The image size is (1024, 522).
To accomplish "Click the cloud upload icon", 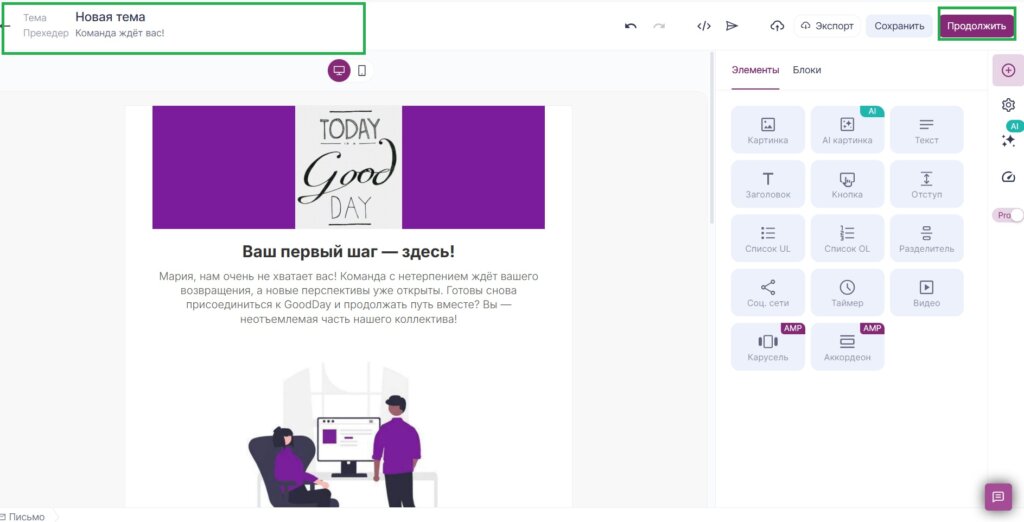I will click(777, 26).
